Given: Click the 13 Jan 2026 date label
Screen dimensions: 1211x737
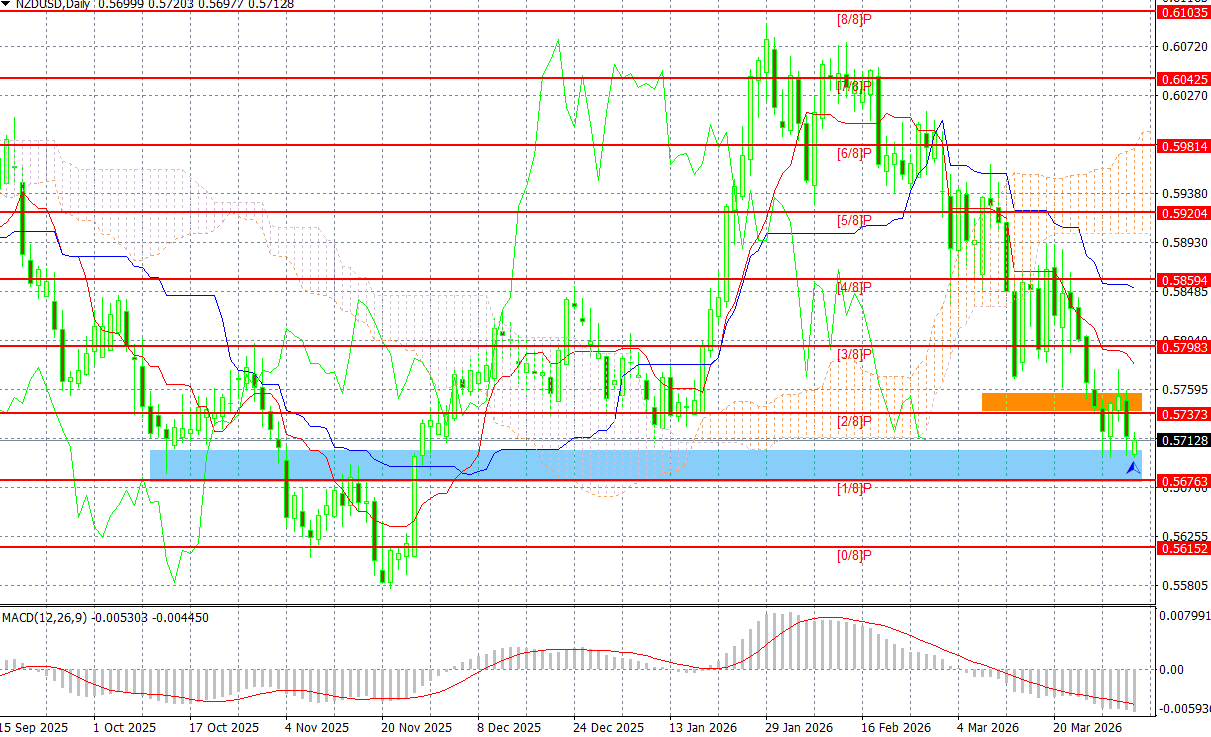Looking at the screenshot, I should (x=704, y=727).
